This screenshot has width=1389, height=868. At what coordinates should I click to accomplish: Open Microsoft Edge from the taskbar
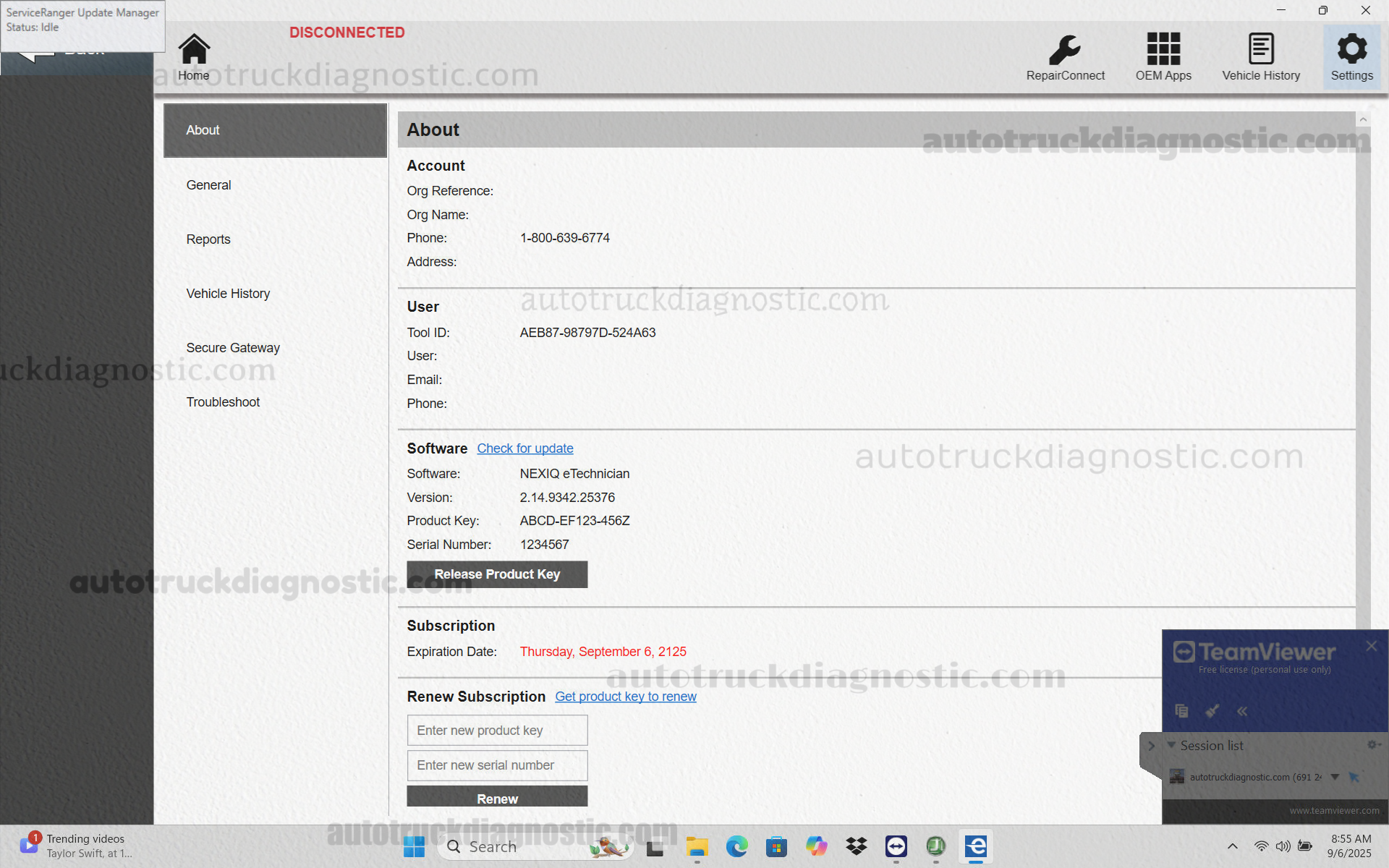737,846
